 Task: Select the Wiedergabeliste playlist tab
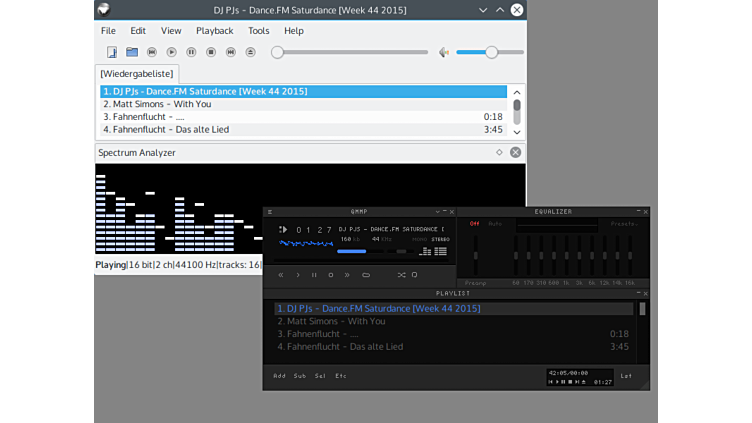[x=137, y=74]
